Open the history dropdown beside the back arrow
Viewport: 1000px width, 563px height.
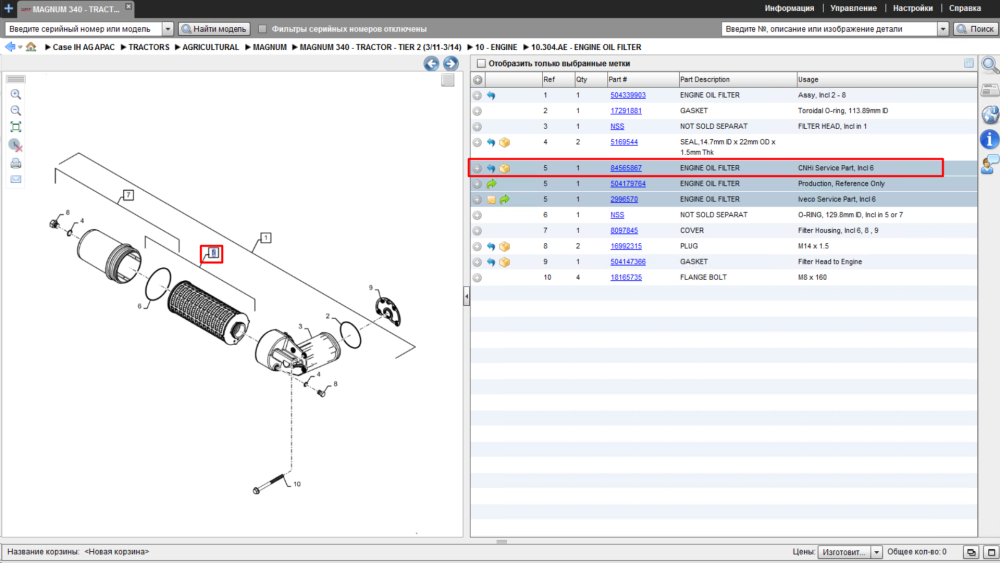(x=20, y=47)
